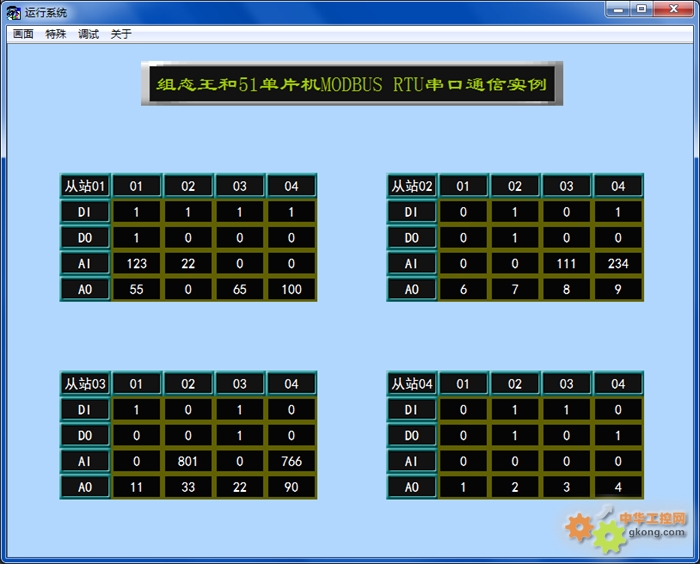Click 从站02 DO channel 02 value 1
This screenshot has width=700, height=564.
(515, 238)
